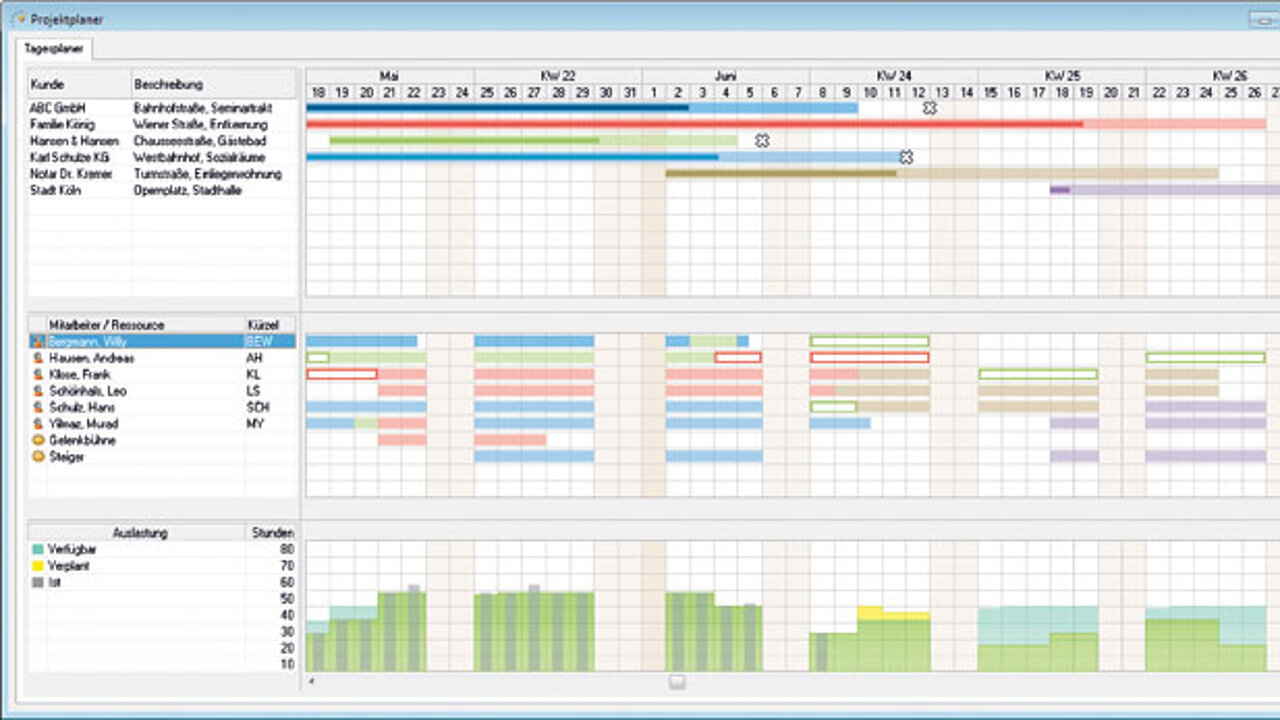Click the Auslastung column header

pyautogui.click(x=137, y=533)
